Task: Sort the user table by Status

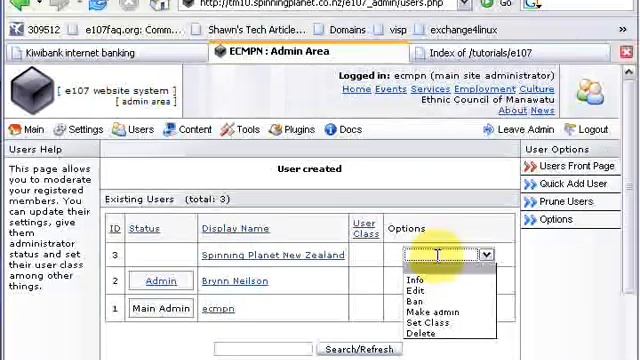Action: [144, 229]
